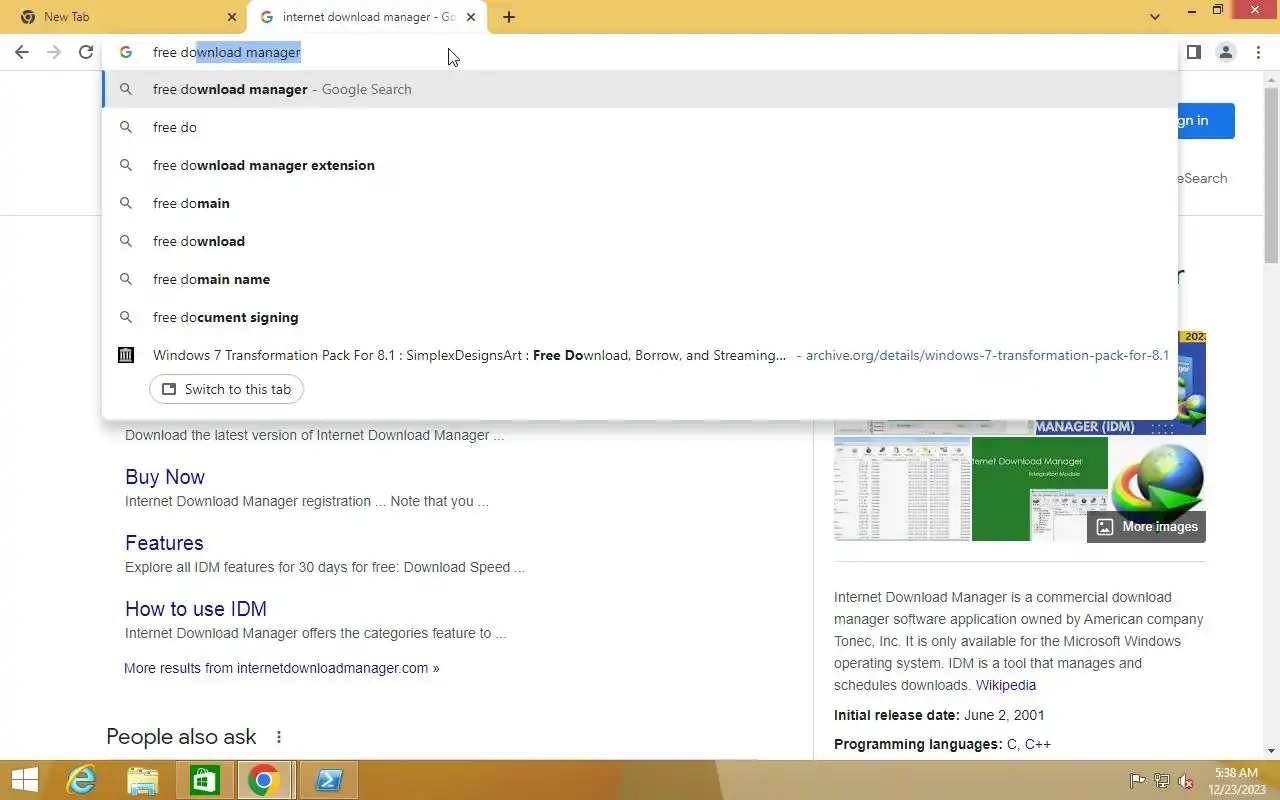Click the 'More images' button
The height and width of the screenshot is (800, 1280).
1146,526
